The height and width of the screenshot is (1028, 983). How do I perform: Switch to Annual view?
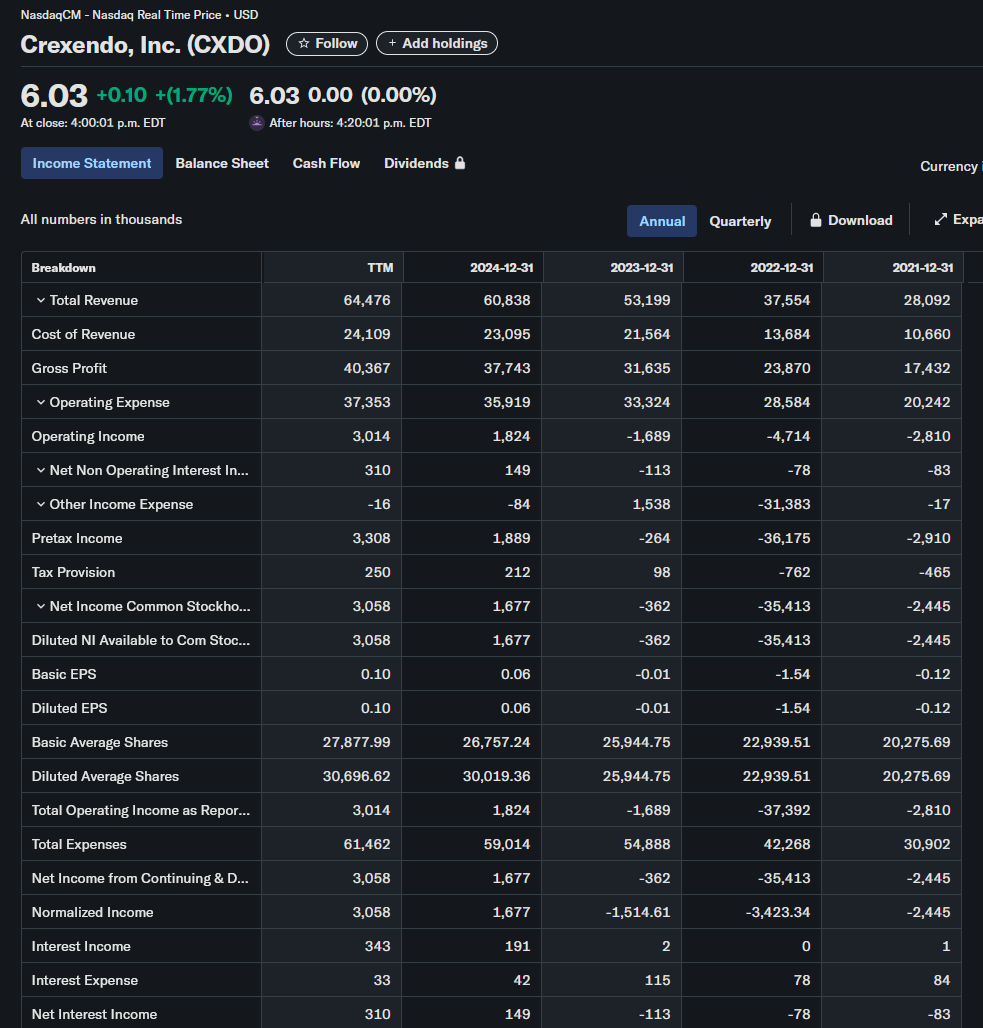[x=662, y=221]
